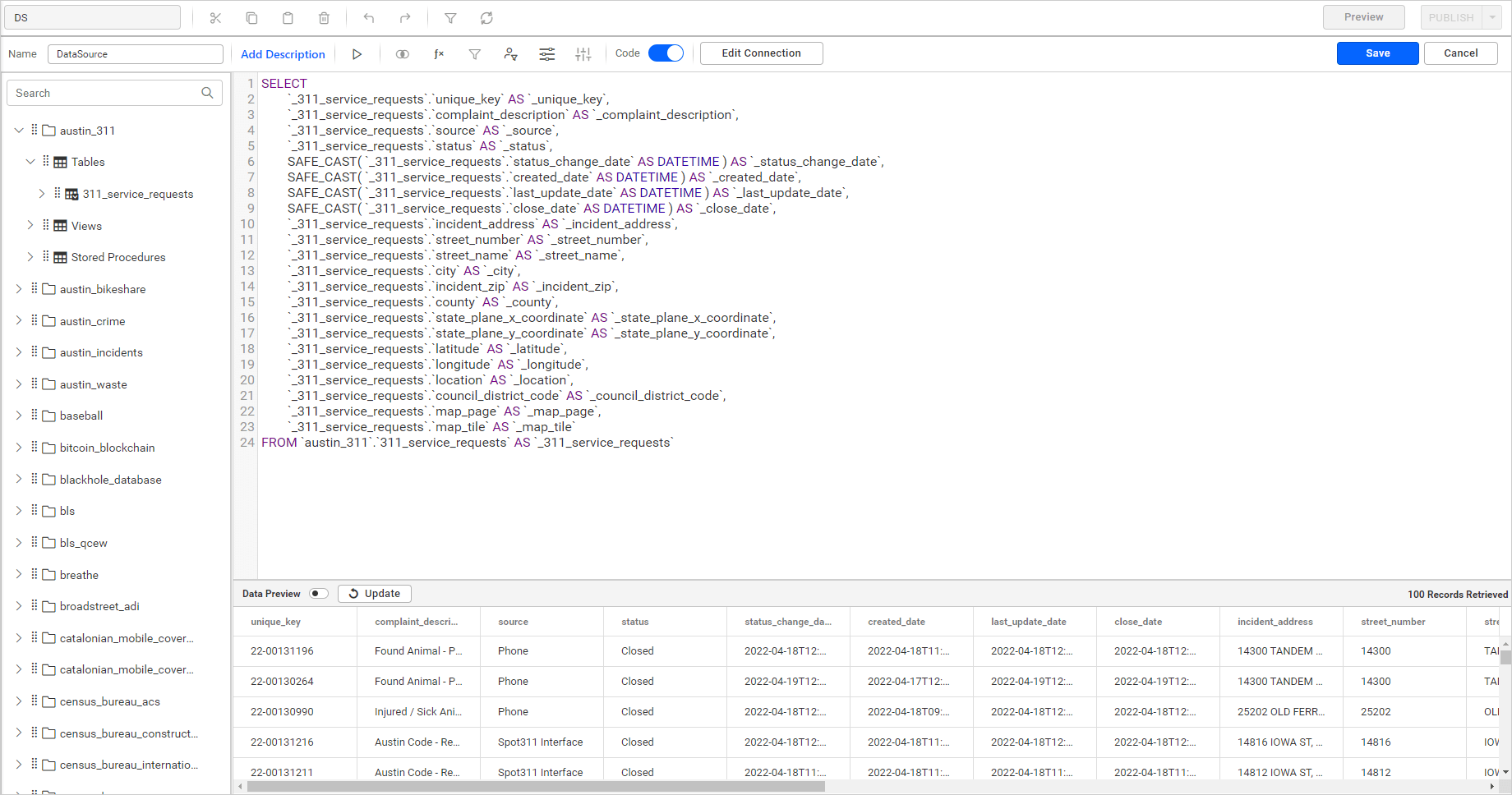Click the Copy icon in the top toolbar

[251, 17]
